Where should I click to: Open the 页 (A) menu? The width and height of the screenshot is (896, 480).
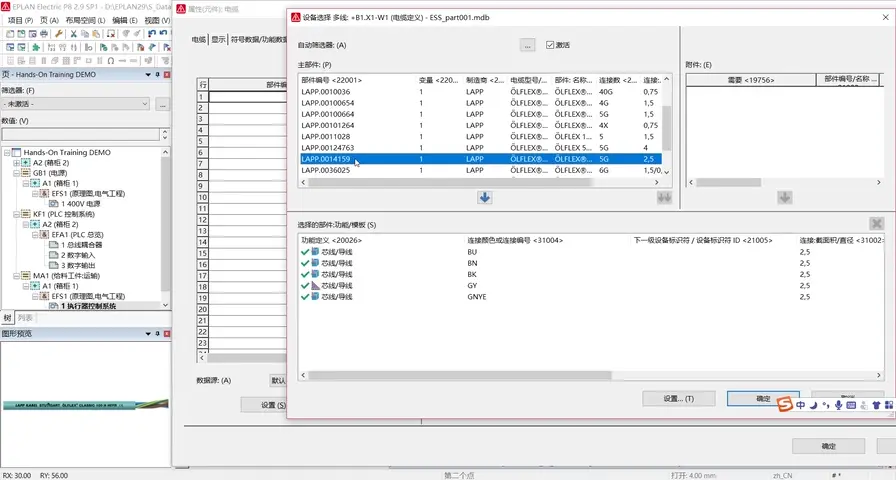[49, 20]
